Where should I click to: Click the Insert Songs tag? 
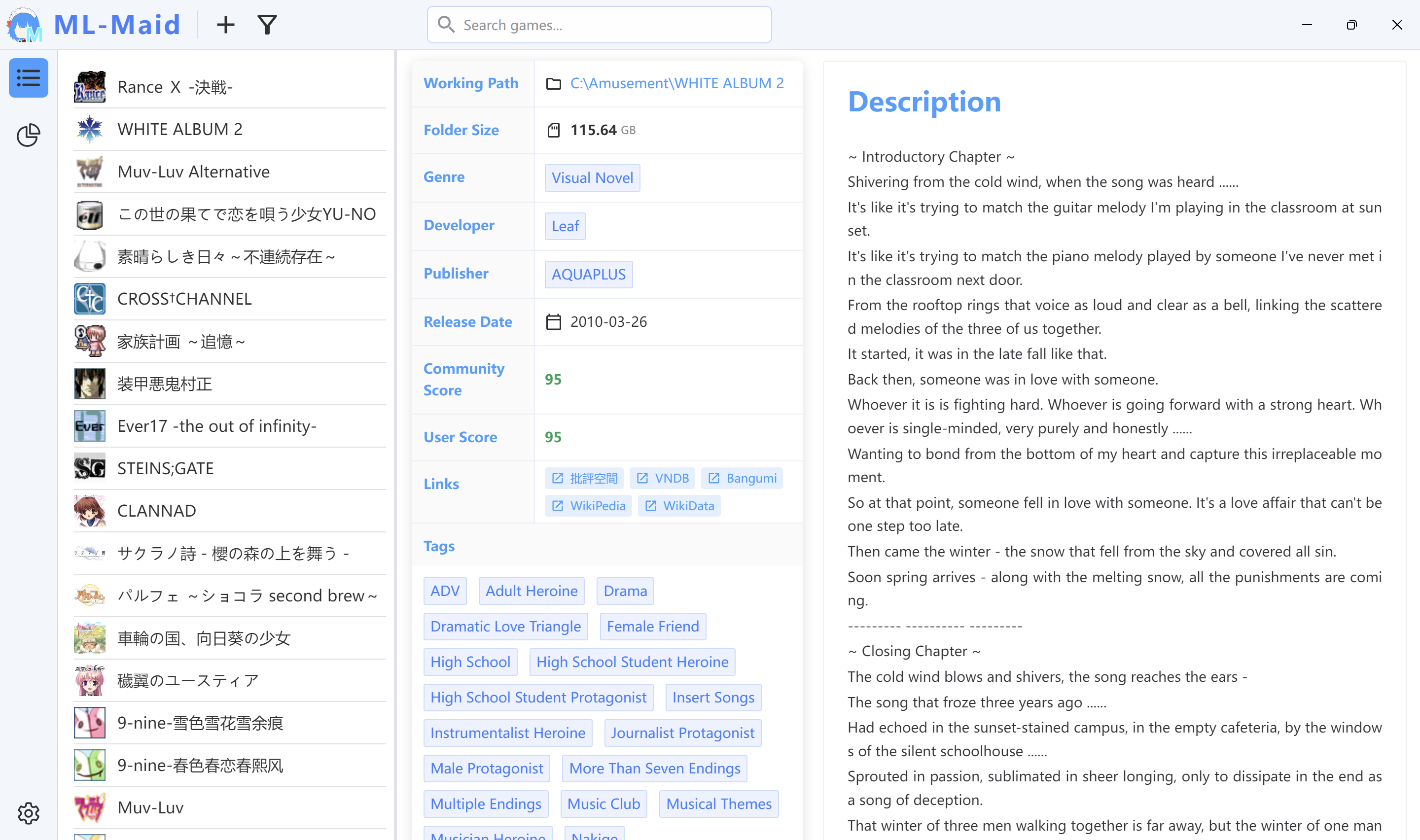(713, 698)
